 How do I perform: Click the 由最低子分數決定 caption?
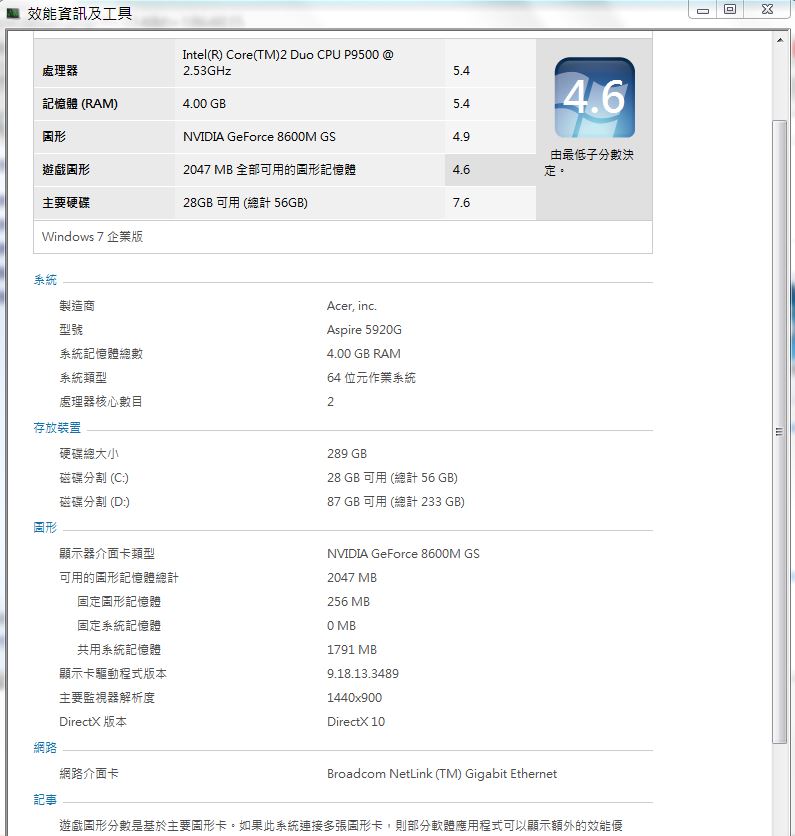[x=591, y=162]
